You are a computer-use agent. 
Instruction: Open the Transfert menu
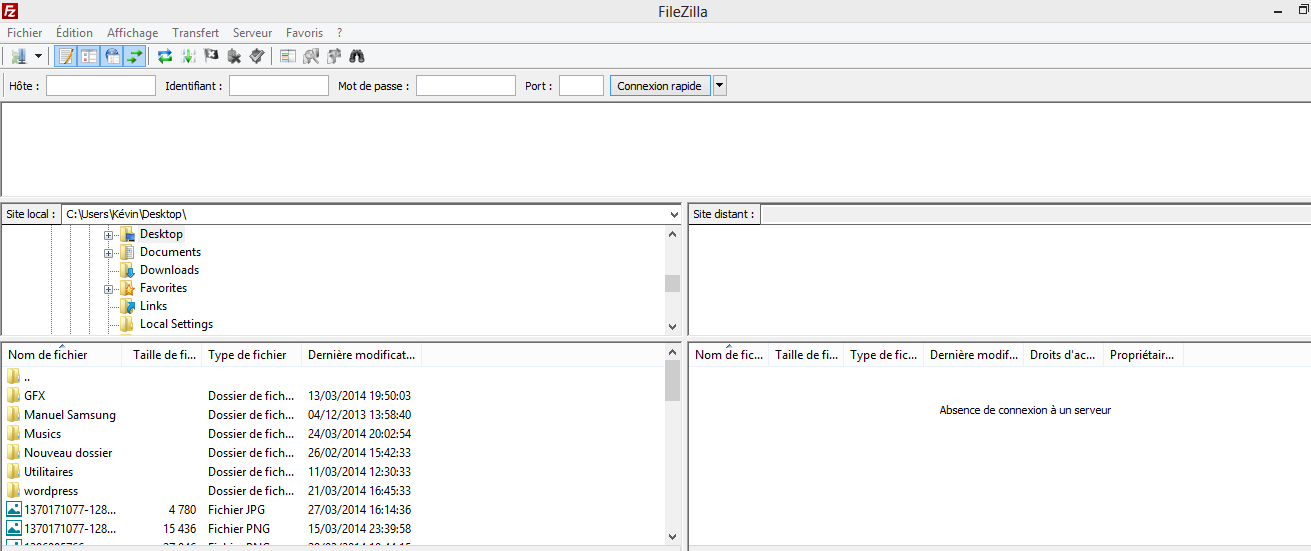[196, 33]
